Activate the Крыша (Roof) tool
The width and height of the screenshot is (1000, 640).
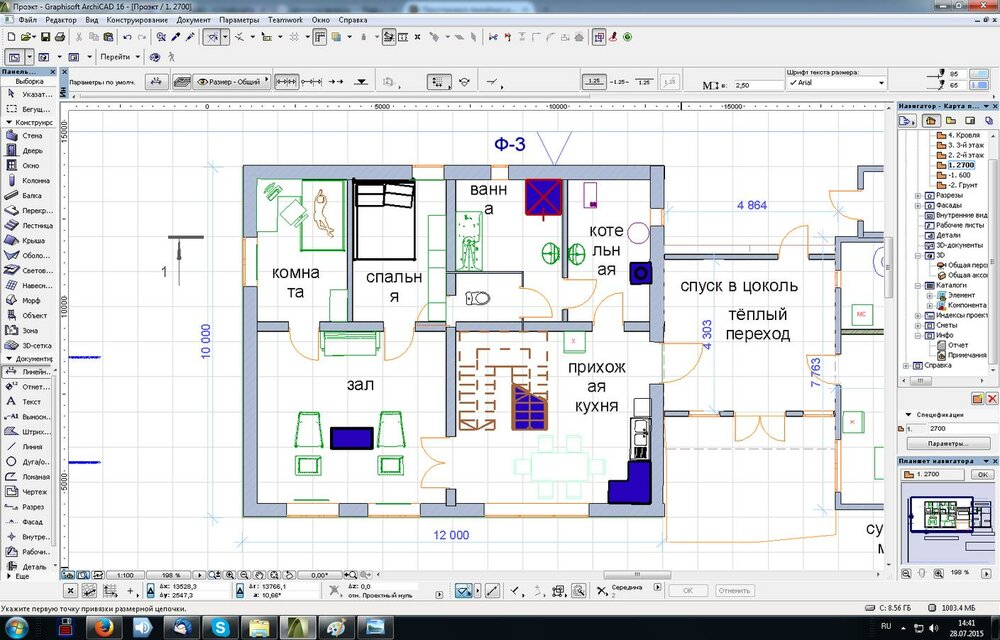point(30,241)
